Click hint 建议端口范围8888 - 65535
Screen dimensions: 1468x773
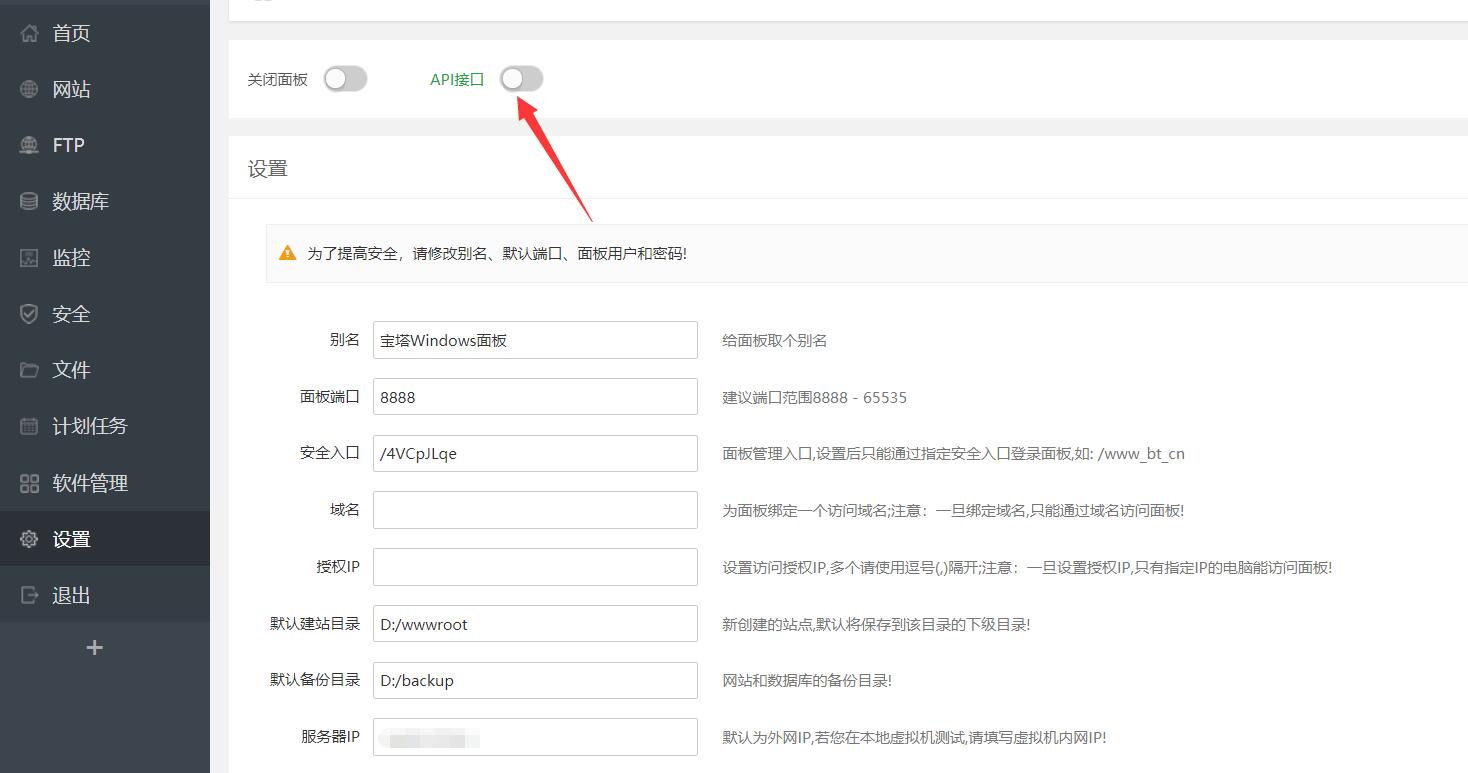815,397
